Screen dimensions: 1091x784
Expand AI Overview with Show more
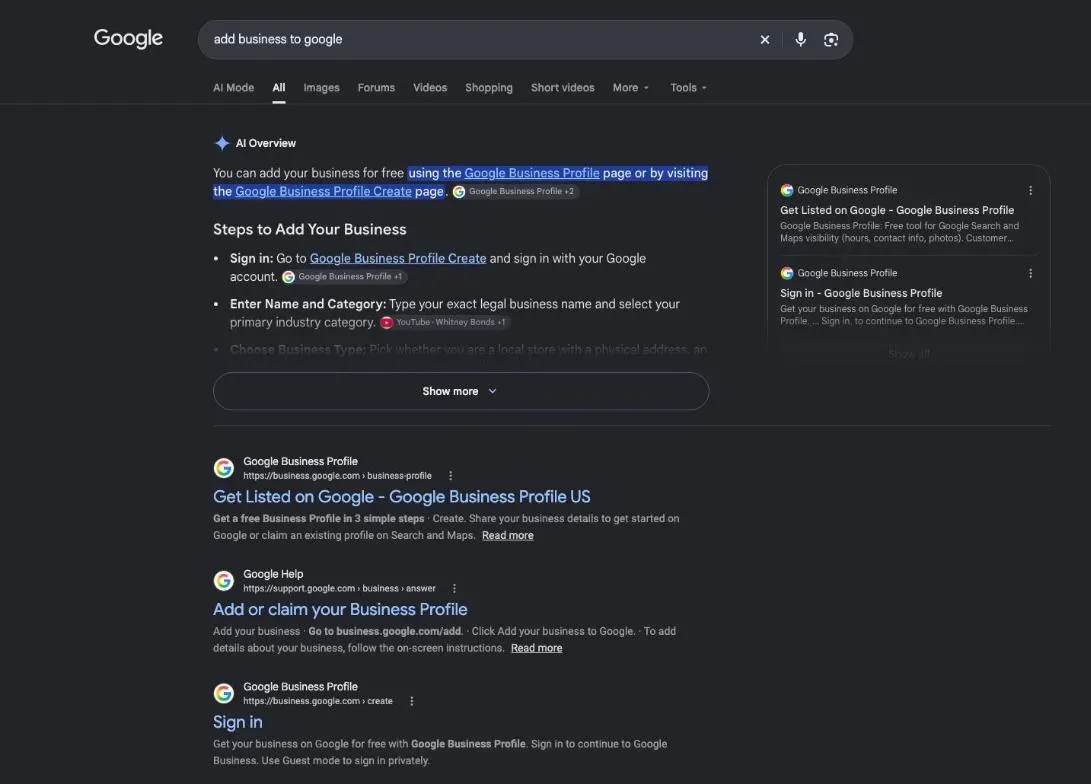pyautogui.click(x=461, y=391)
